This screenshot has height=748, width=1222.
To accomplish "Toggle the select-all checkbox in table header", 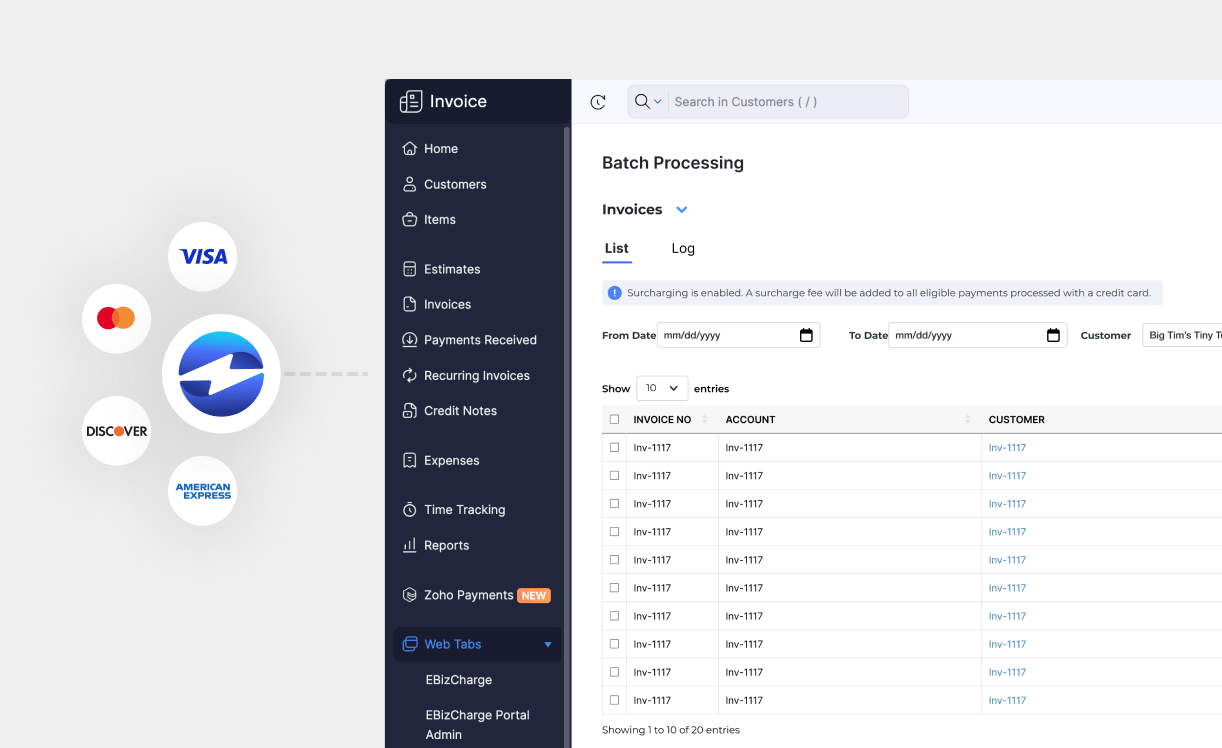I will point(614,419).
